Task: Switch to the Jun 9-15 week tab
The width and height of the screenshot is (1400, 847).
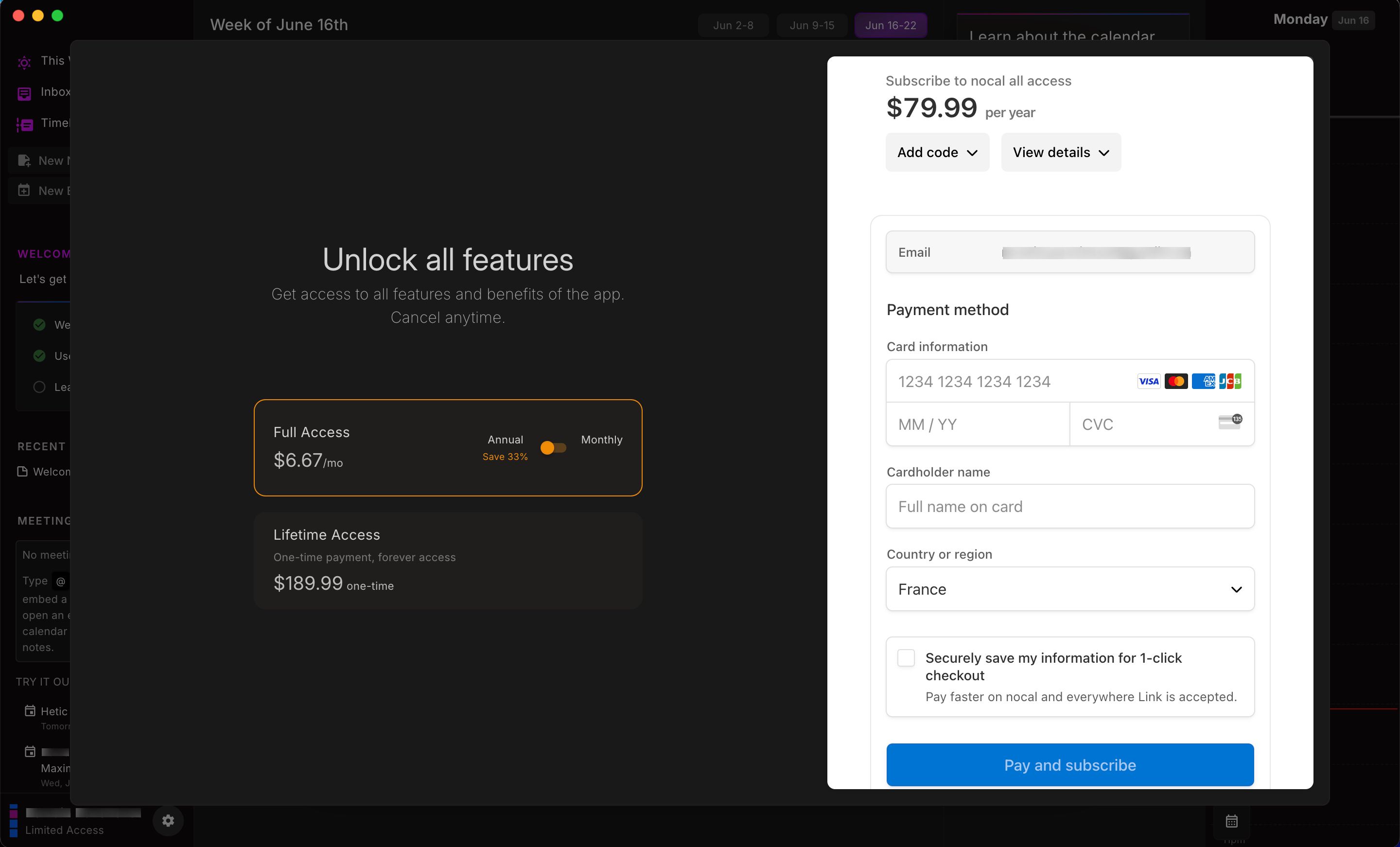Action: click(x=812, y=25)
